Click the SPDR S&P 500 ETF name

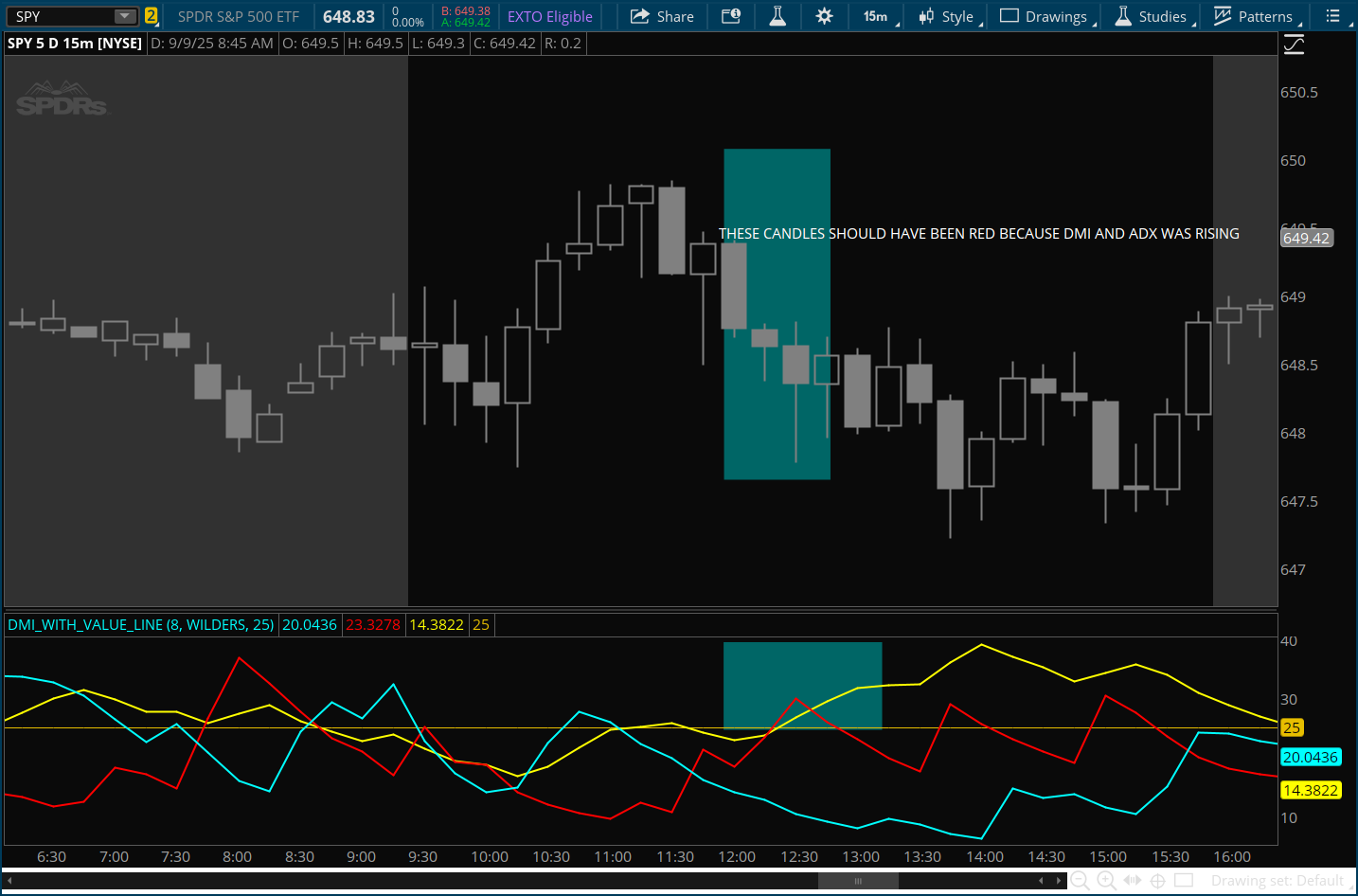click(x=239, y=16)
